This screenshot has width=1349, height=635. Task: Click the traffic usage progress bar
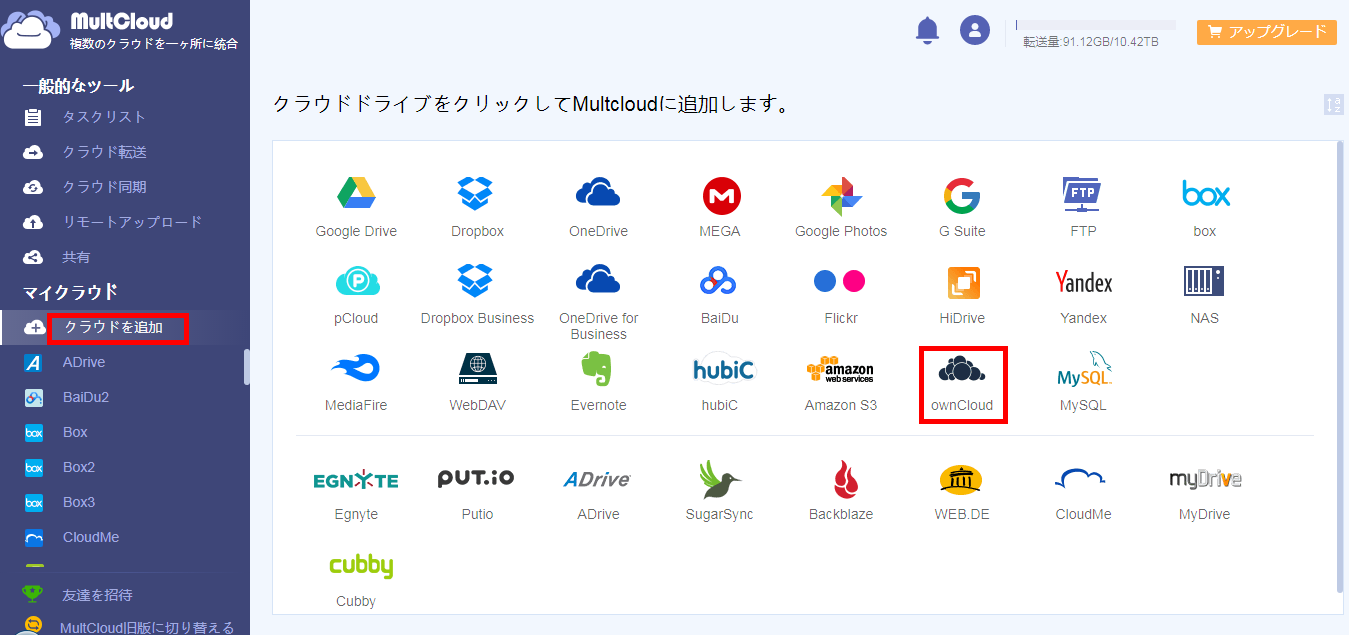pyautogui.click(x=1095, y=25)
